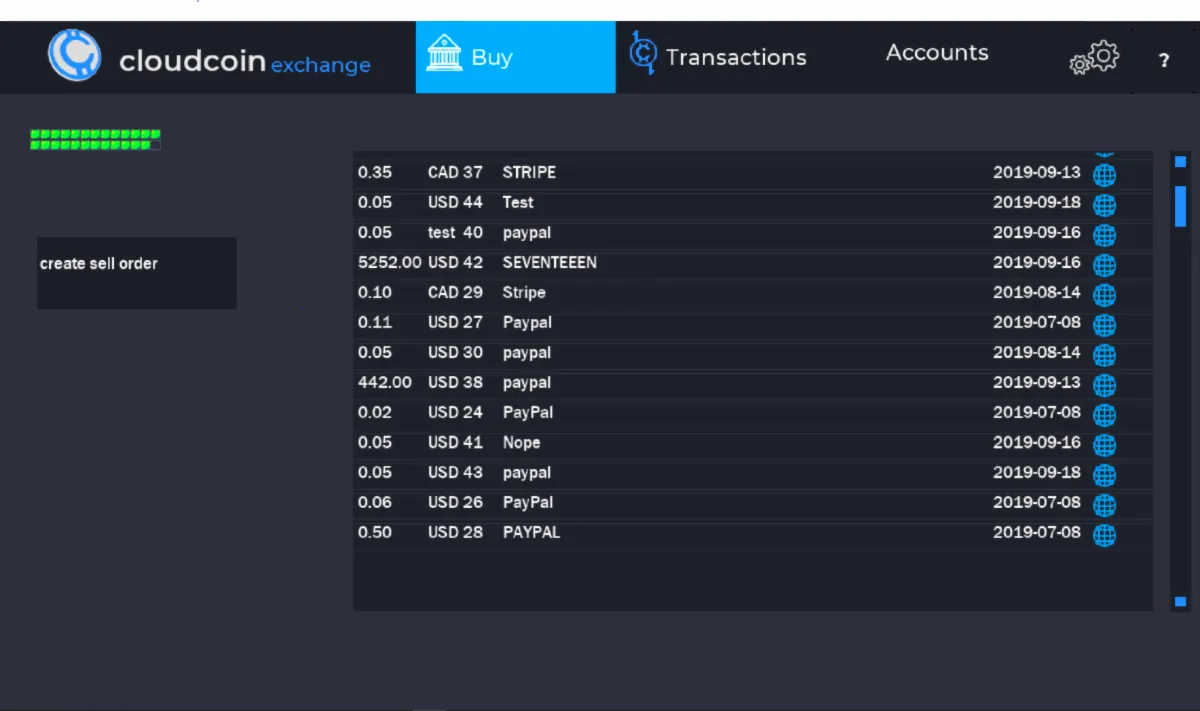
Task: Click the globe icon on Nope USD 41 row
Action: (x=1104, y=445)
